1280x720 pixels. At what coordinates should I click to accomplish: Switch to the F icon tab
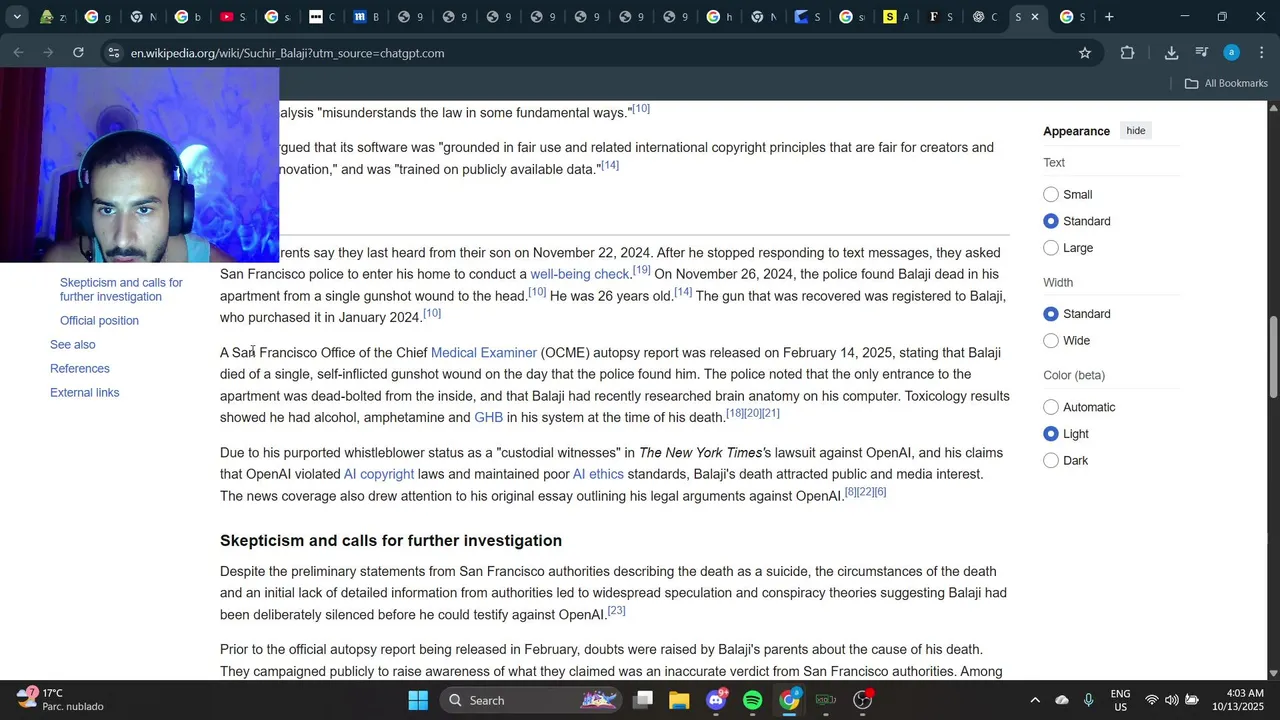point(940,17)
